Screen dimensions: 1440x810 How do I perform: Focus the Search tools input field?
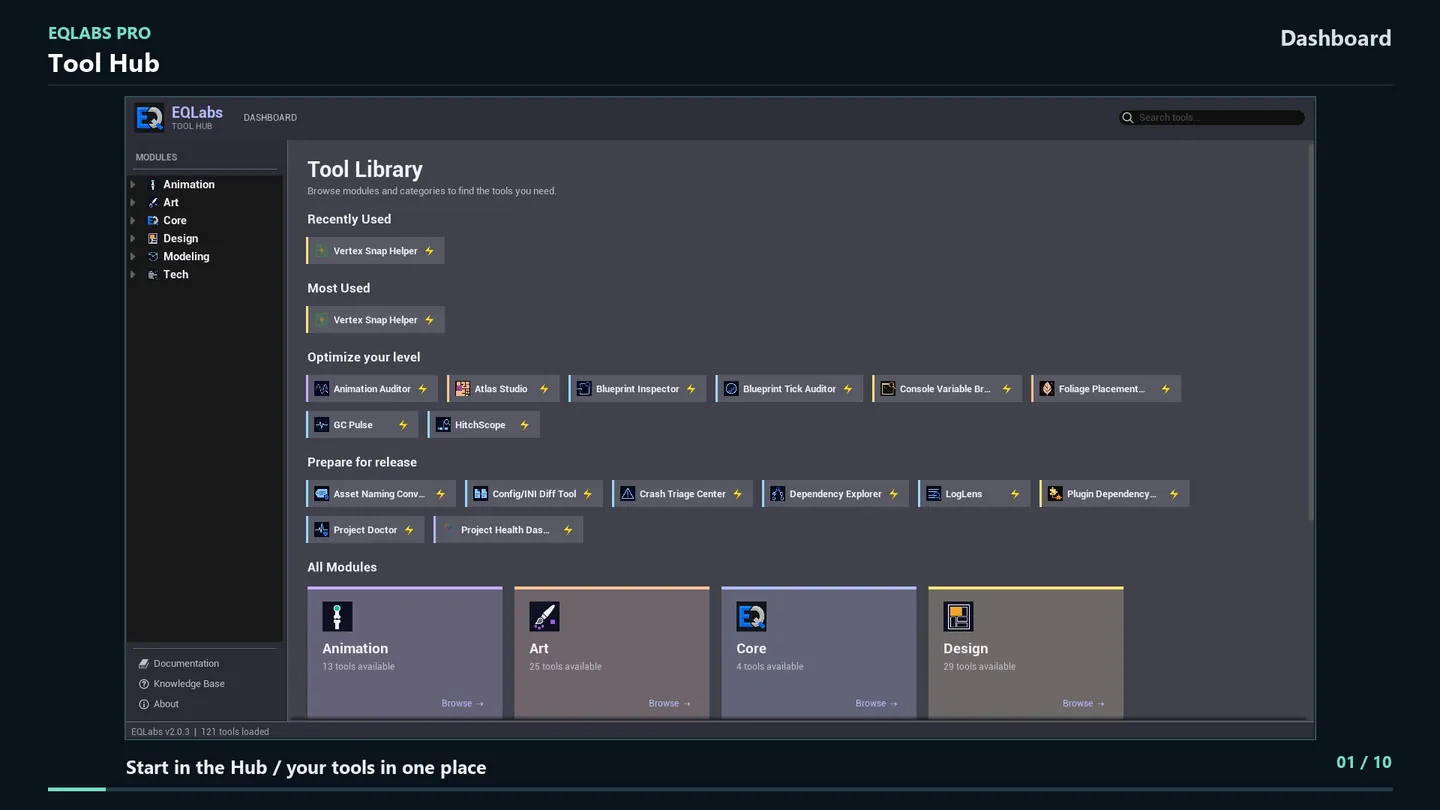[1212, 118]
